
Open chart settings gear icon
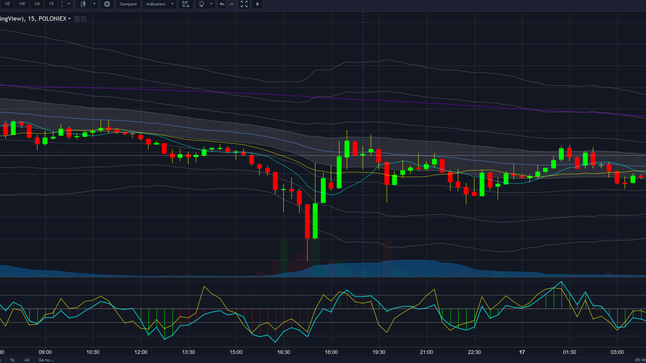tap(107, 4)
